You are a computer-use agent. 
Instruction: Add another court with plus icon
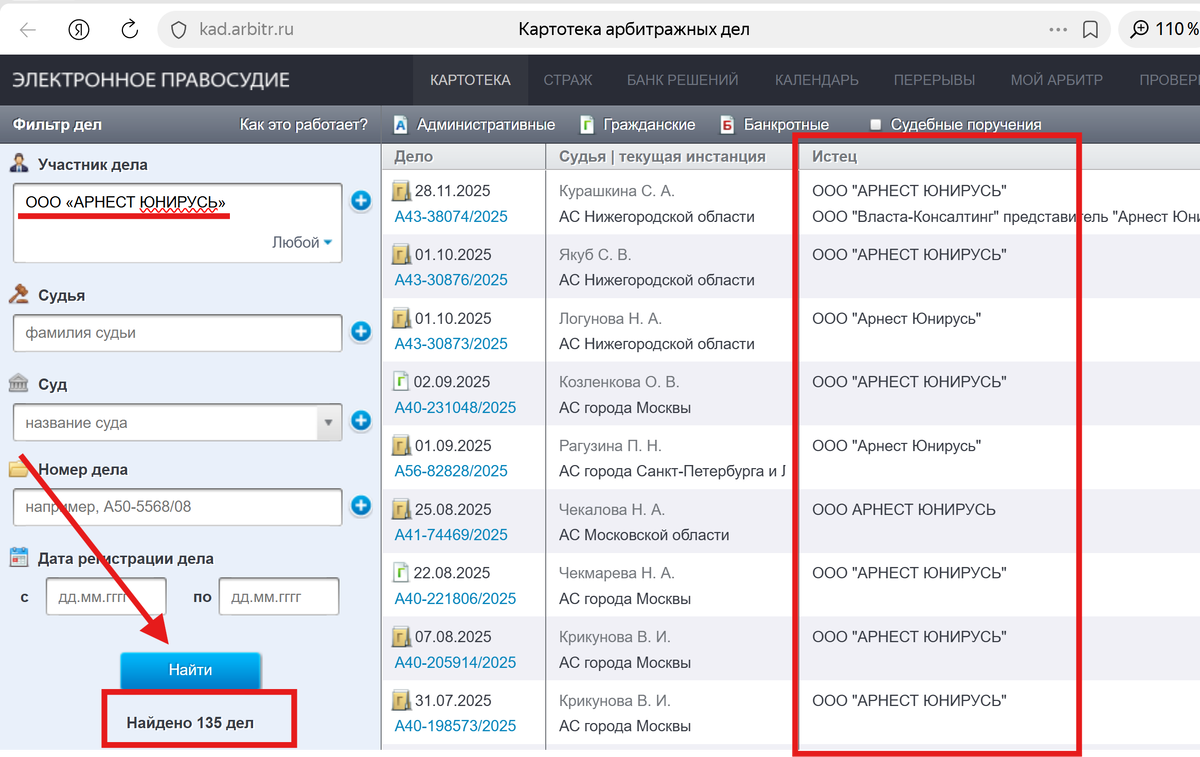(x=361, y=421)
